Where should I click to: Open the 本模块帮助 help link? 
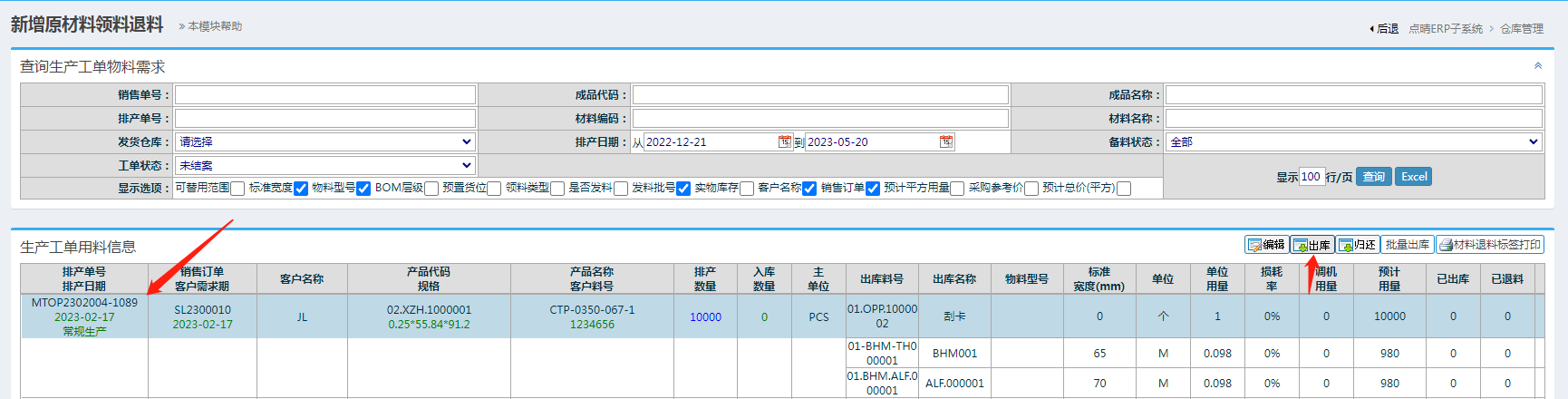[x=215, y=26]
